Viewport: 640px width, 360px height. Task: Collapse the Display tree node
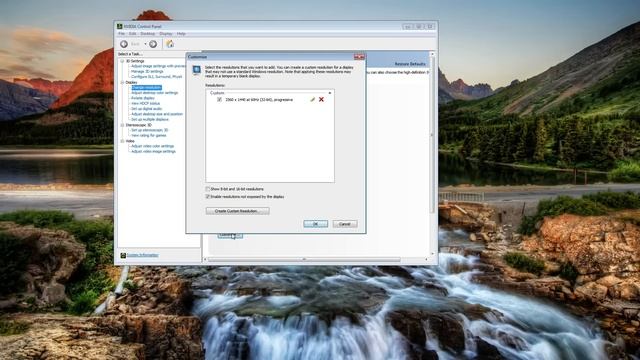(122, 82)
